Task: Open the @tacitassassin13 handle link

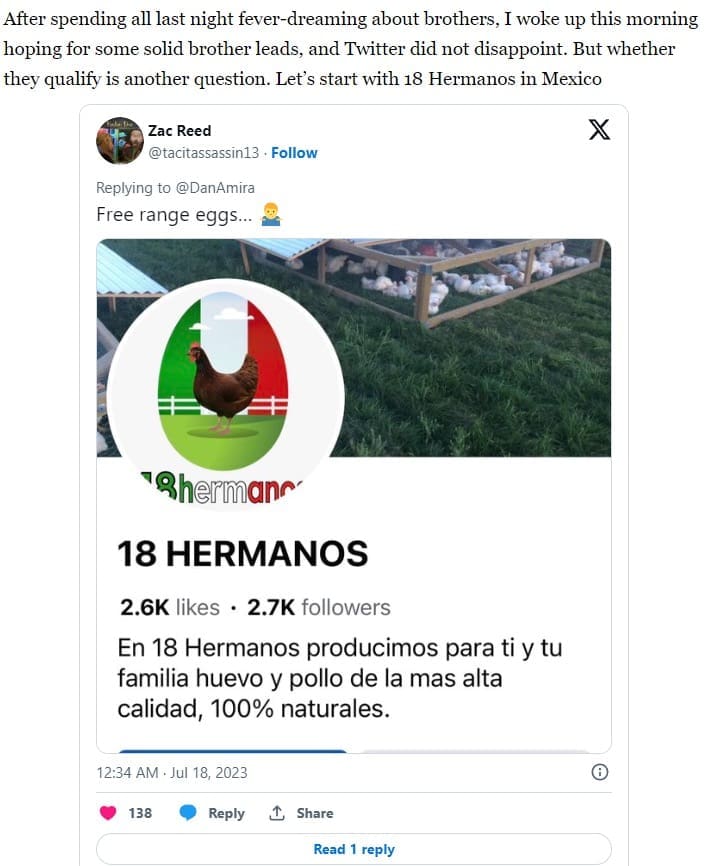Action: click(203, 153)
